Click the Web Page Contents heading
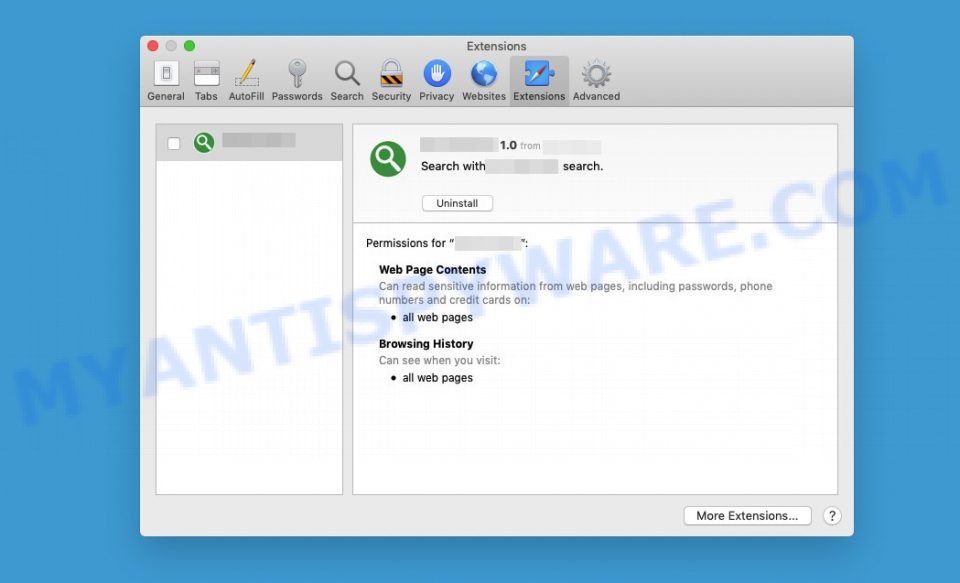Image resolution: width=960 pixels, height=583 pixels. click(432, 269)
